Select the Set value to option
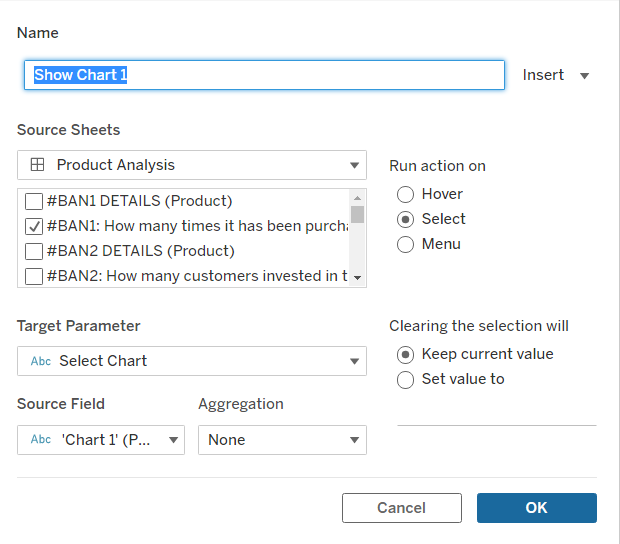620x544 pixels. [406, 379]
